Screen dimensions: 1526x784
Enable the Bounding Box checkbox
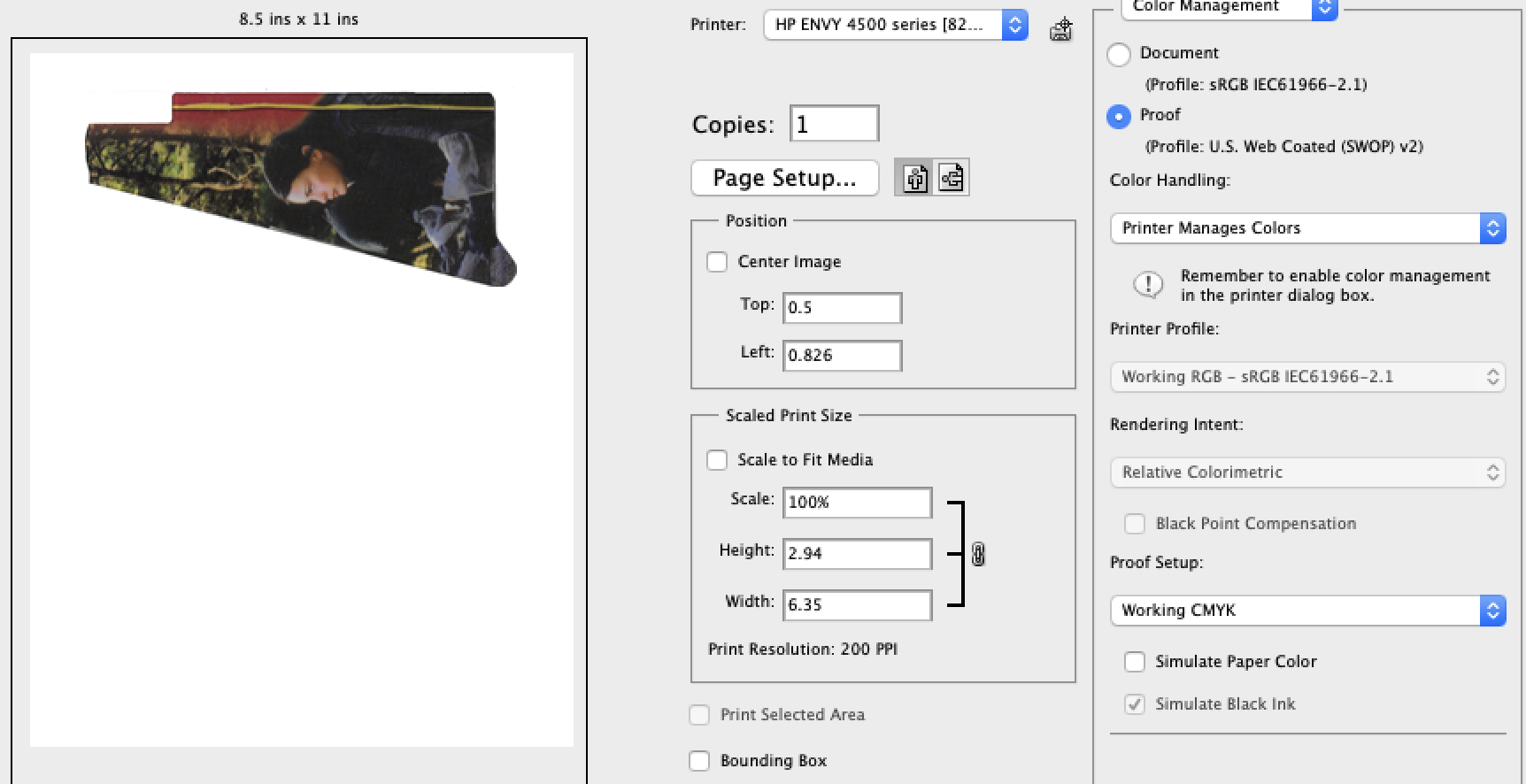click(x=699, y=761)
